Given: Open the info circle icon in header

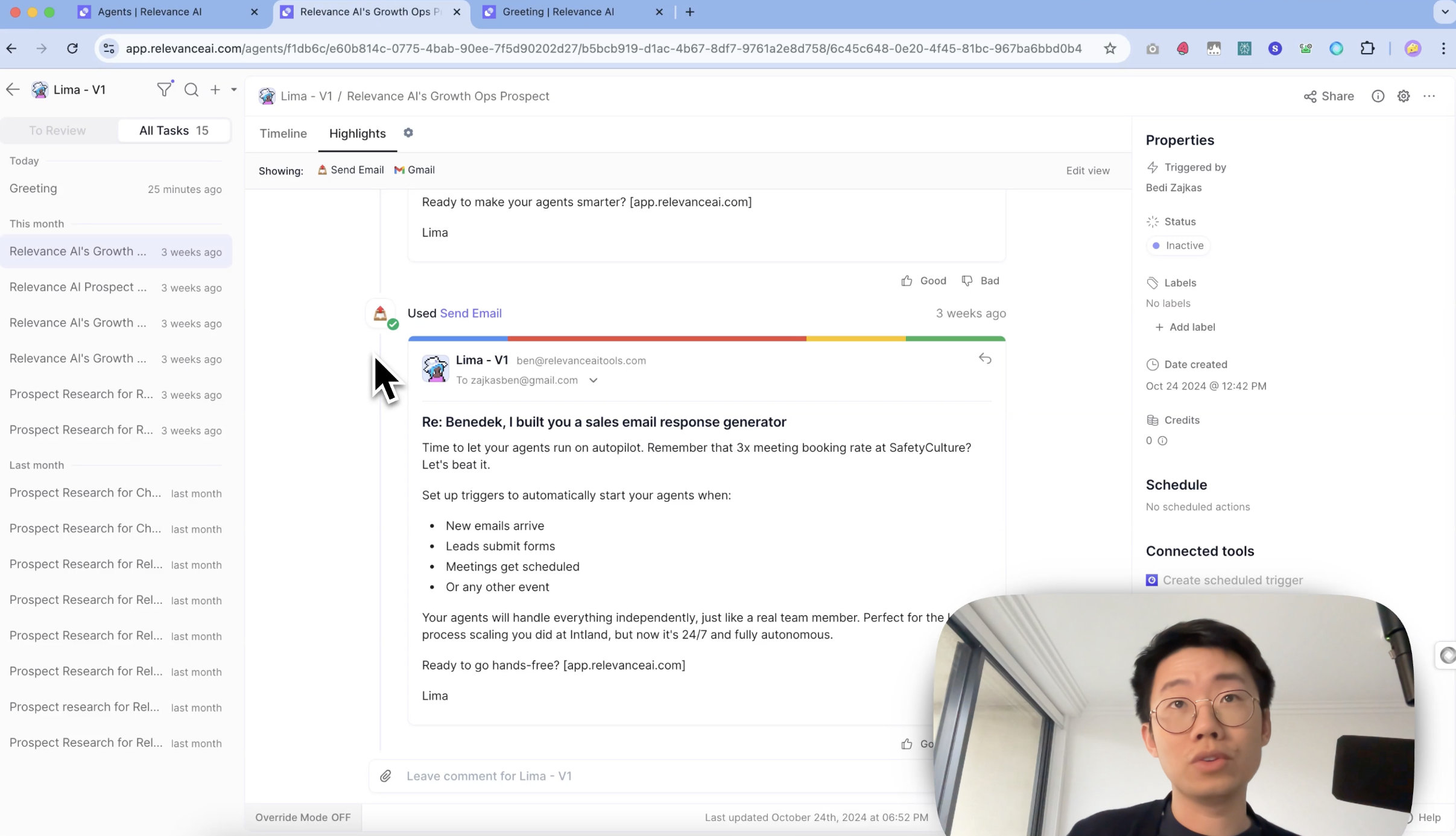Looking at the screenshot, I should click(x=1378, y=96).
